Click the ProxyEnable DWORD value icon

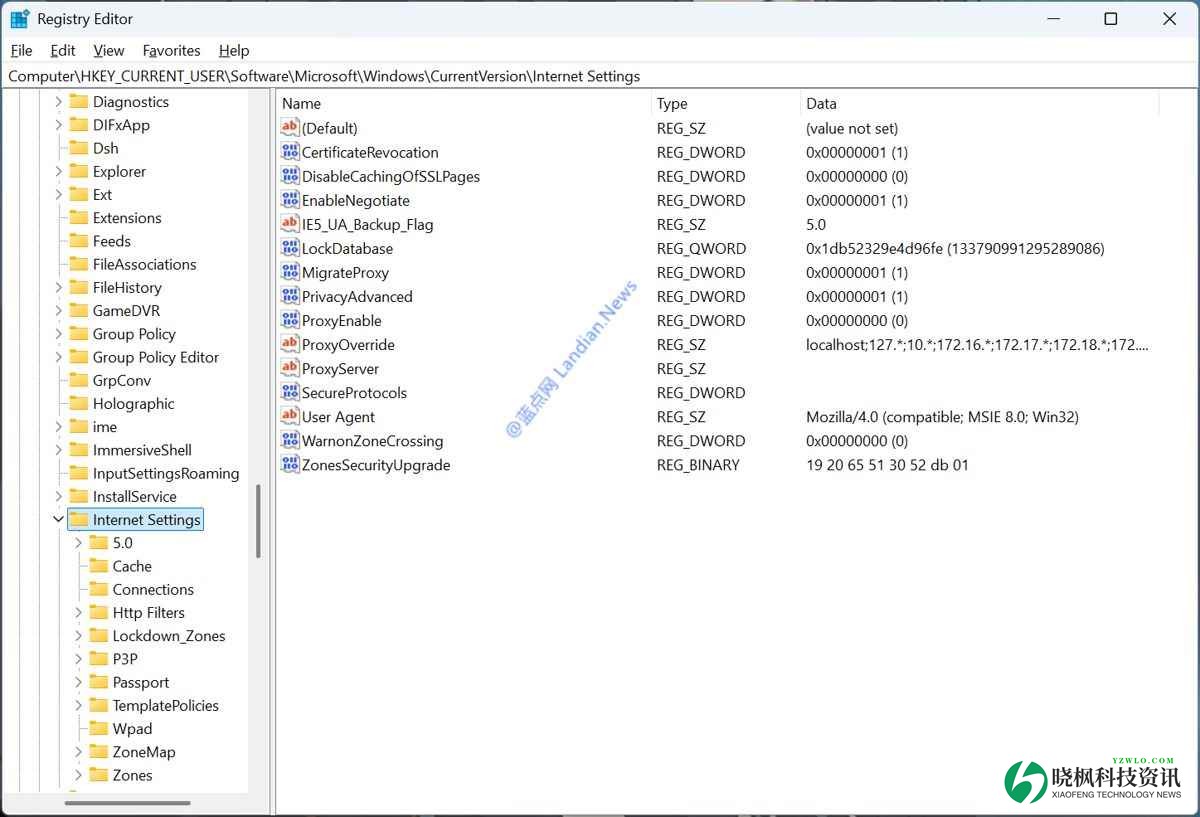pyautogui.click(x=290, y=320)
